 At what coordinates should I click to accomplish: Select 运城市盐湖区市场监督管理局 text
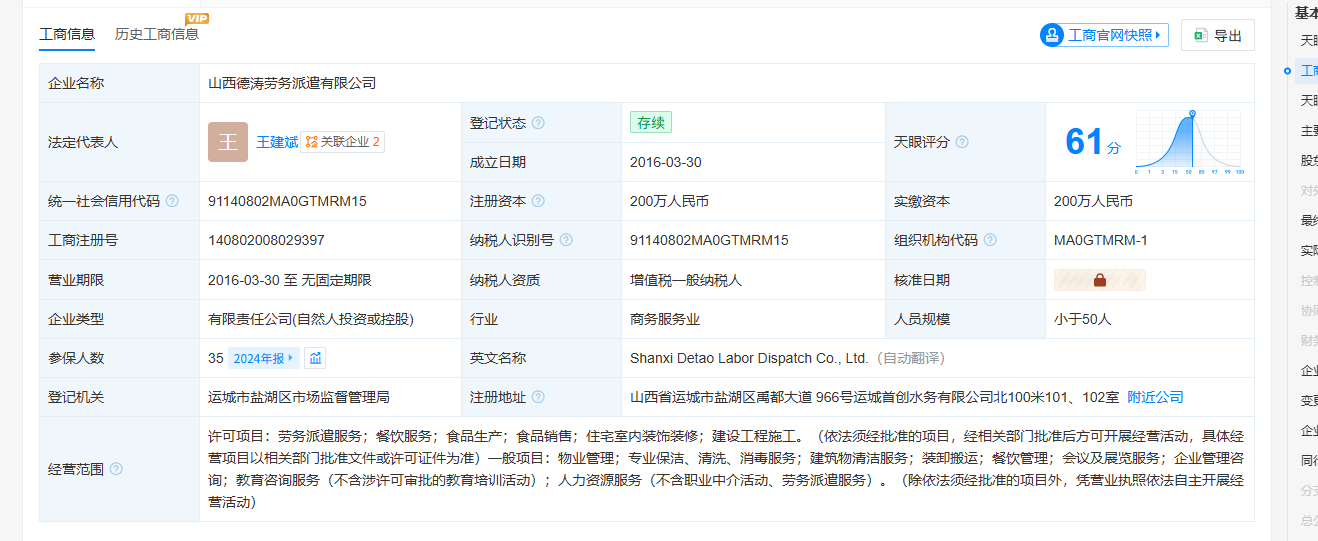click(299, 397)
